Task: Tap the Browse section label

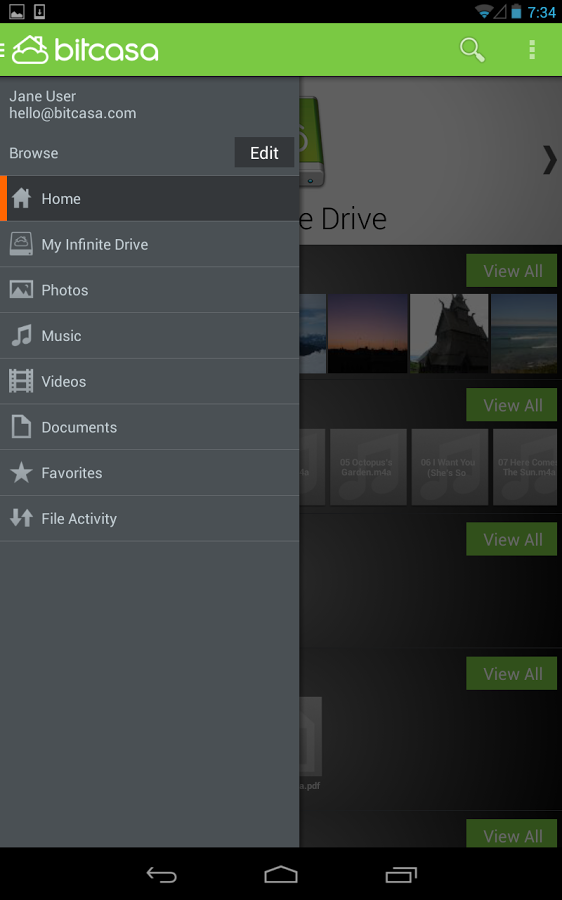Action: click(x=33, y=153)
